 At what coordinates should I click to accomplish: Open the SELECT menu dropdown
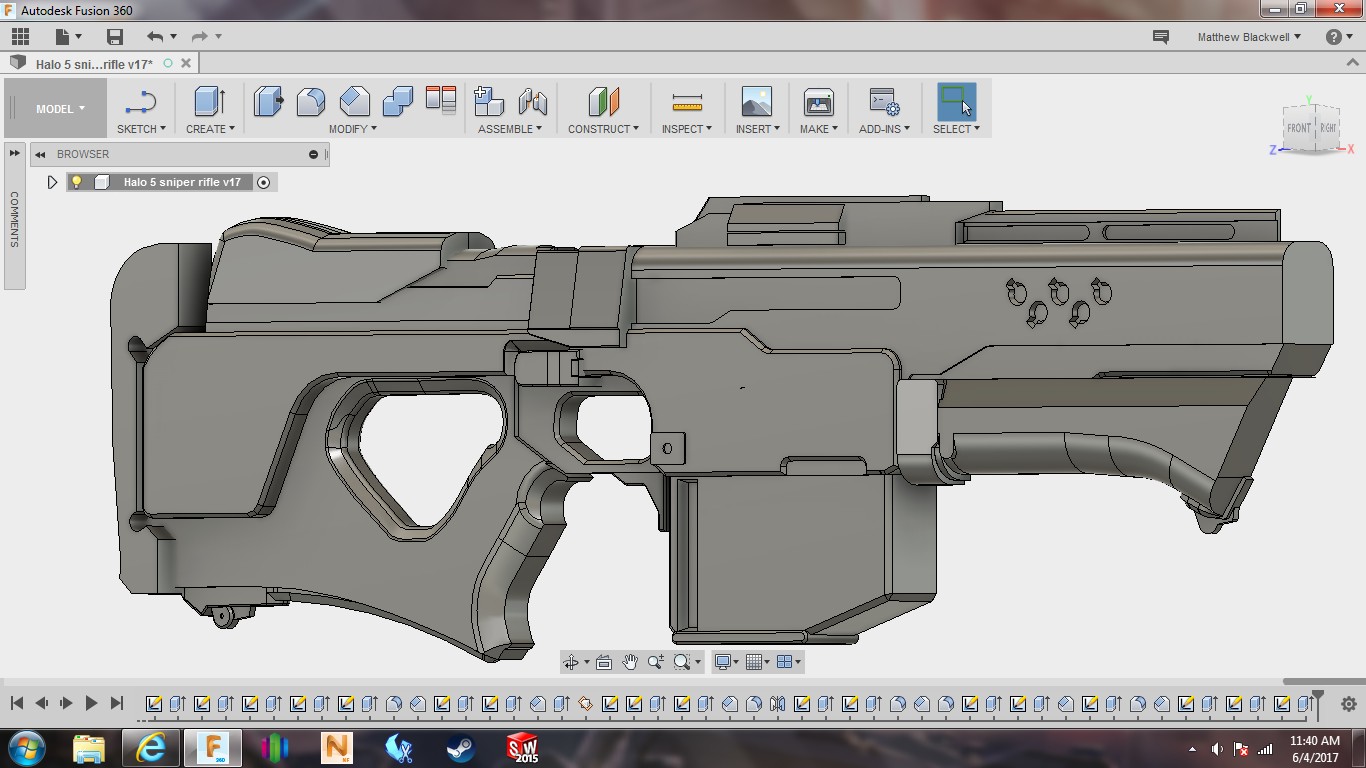click(956, 129)
